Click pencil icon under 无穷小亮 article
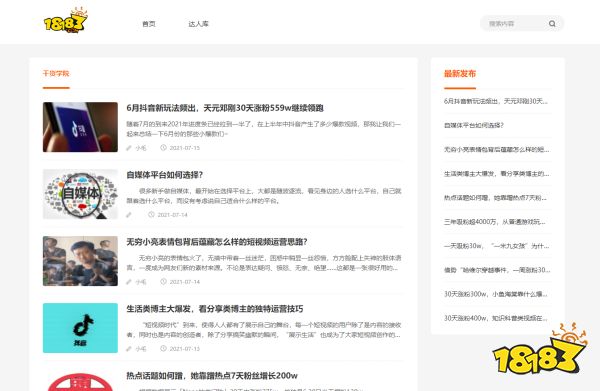The height and width of the screenshot is (391, 600). coord(129,282)
